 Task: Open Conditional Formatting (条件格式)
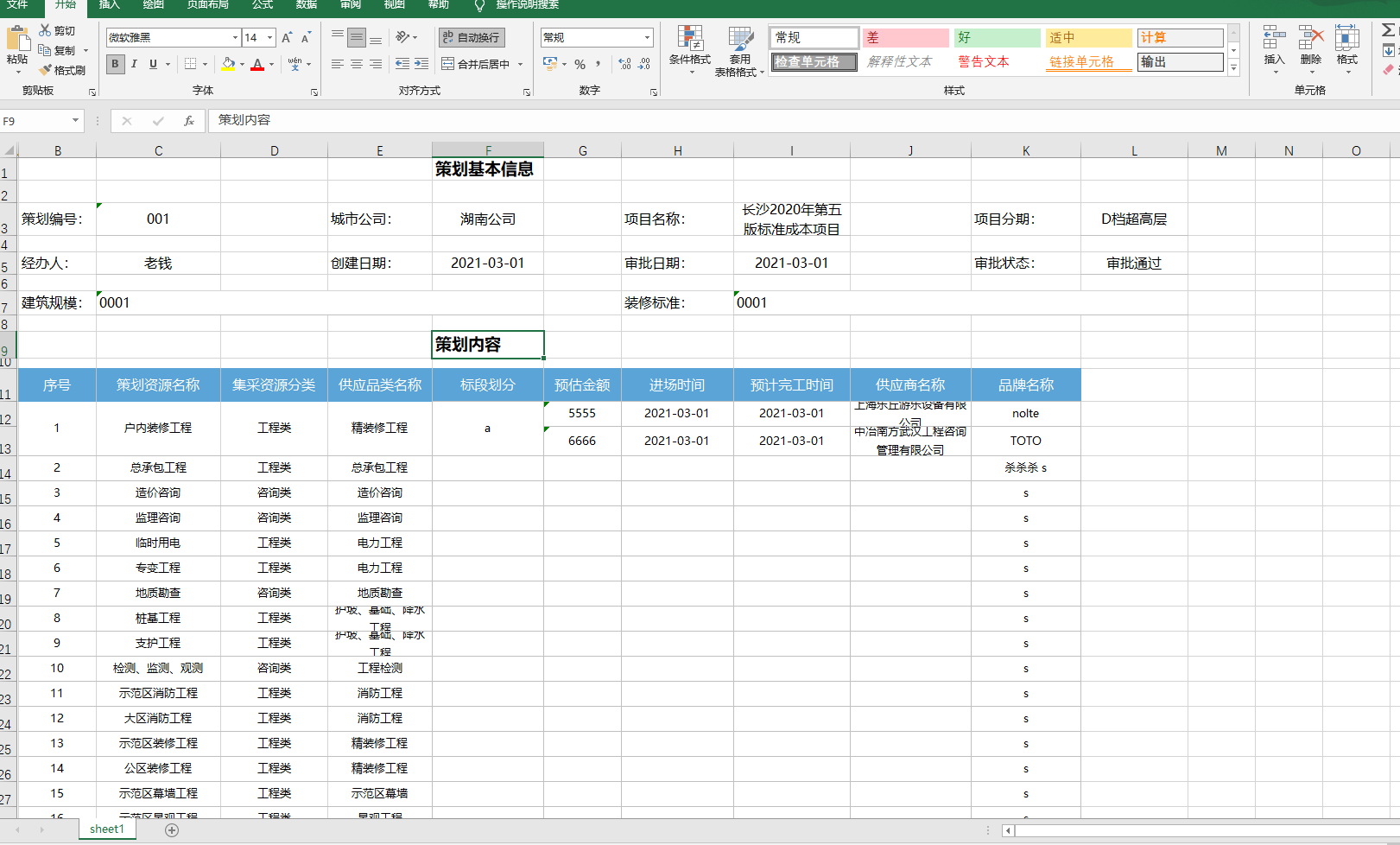[x=689, y=50]
